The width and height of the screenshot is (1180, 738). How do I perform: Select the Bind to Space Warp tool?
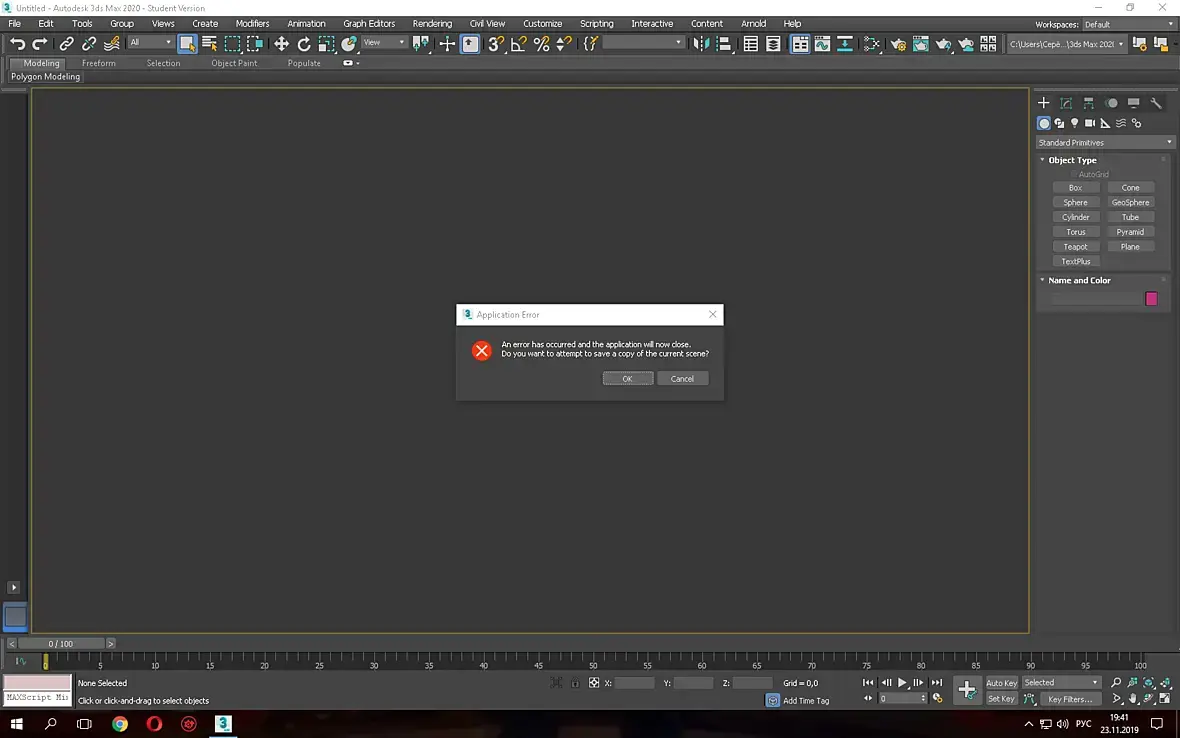tap(111, 44)
